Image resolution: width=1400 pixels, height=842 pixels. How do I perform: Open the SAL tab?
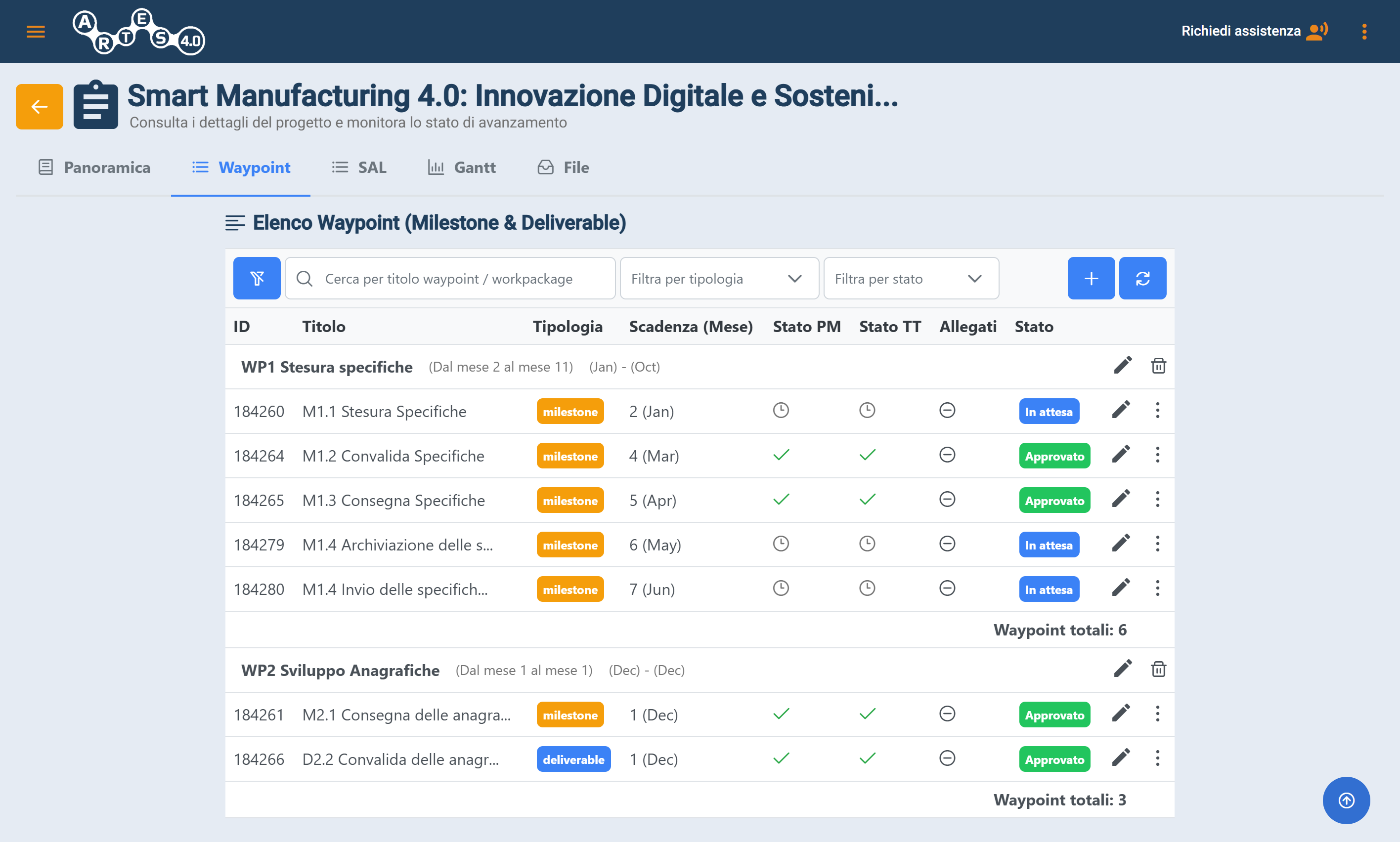pos(359,168)
